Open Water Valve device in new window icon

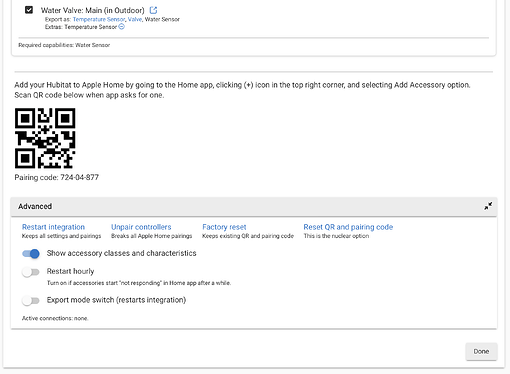pos(153,10)
